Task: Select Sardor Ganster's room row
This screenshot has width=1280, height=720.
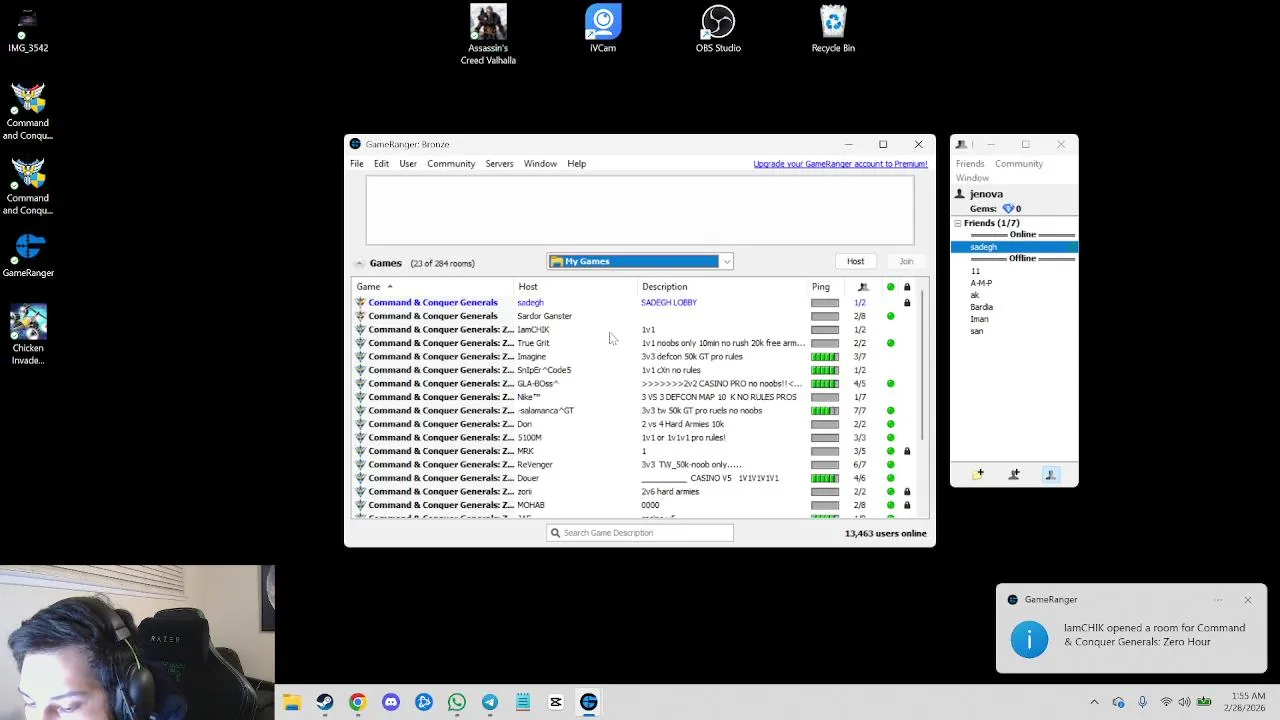Action: (x=635, y=316)
